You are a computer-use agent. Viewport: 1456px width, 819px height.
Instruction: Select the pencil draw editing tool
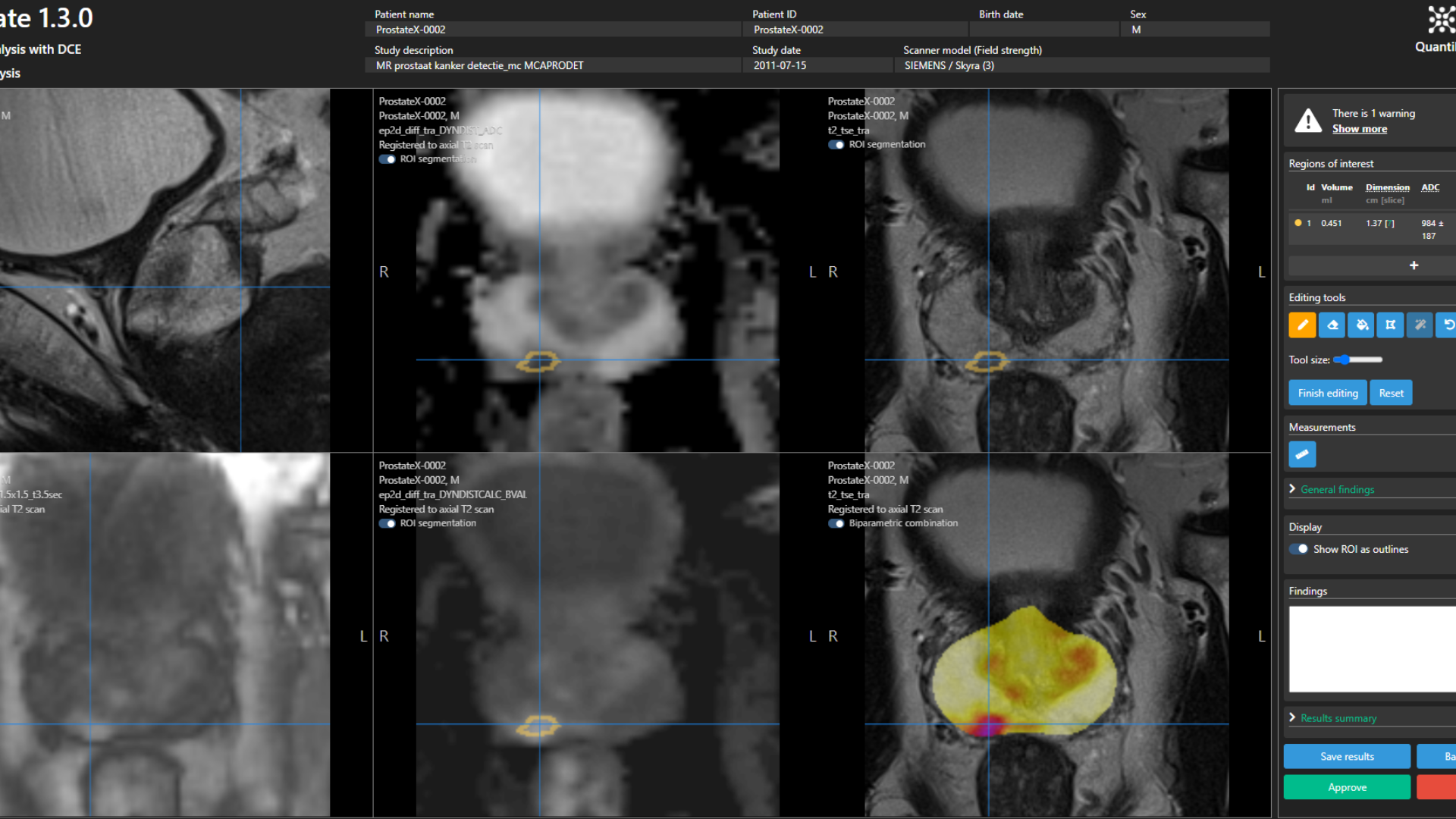pos(1302,325)
